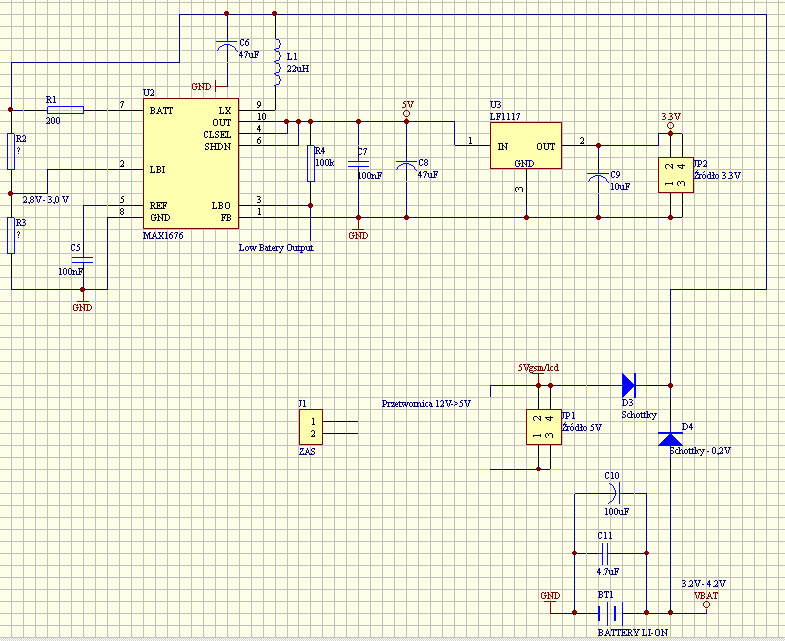Click the 'MAX1676' part name text
The width and height of the screenshot is (785, 641).
pyautogui.click(x=163, y=235)
